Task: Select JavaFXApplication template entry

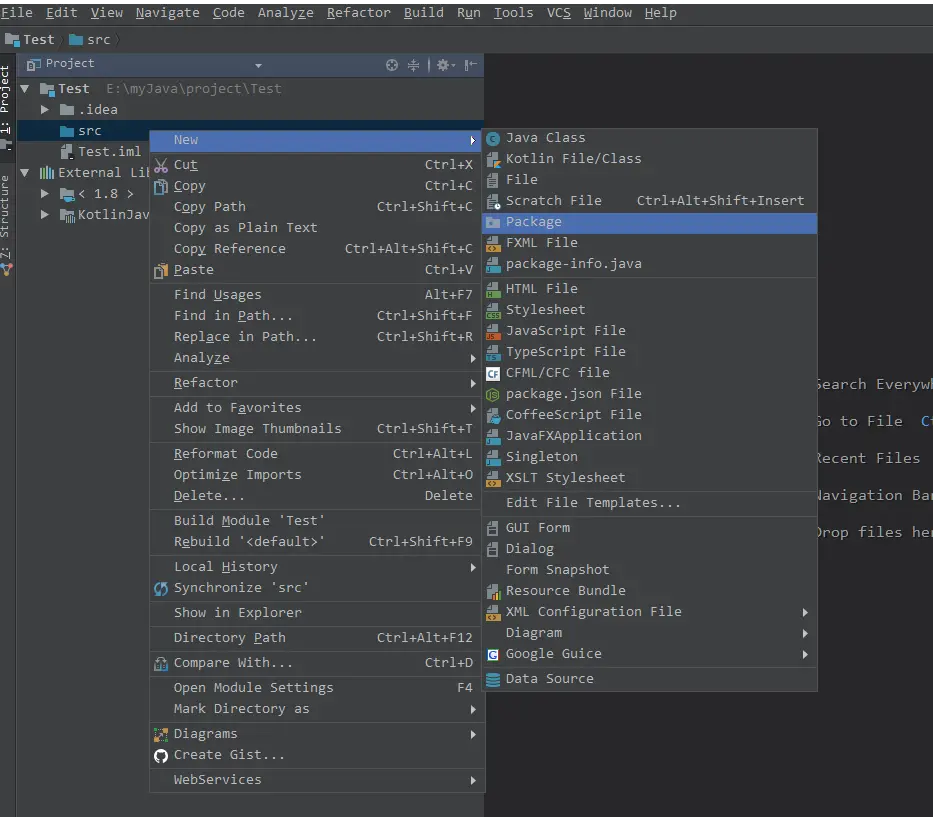Action: (x=649, y=436)
